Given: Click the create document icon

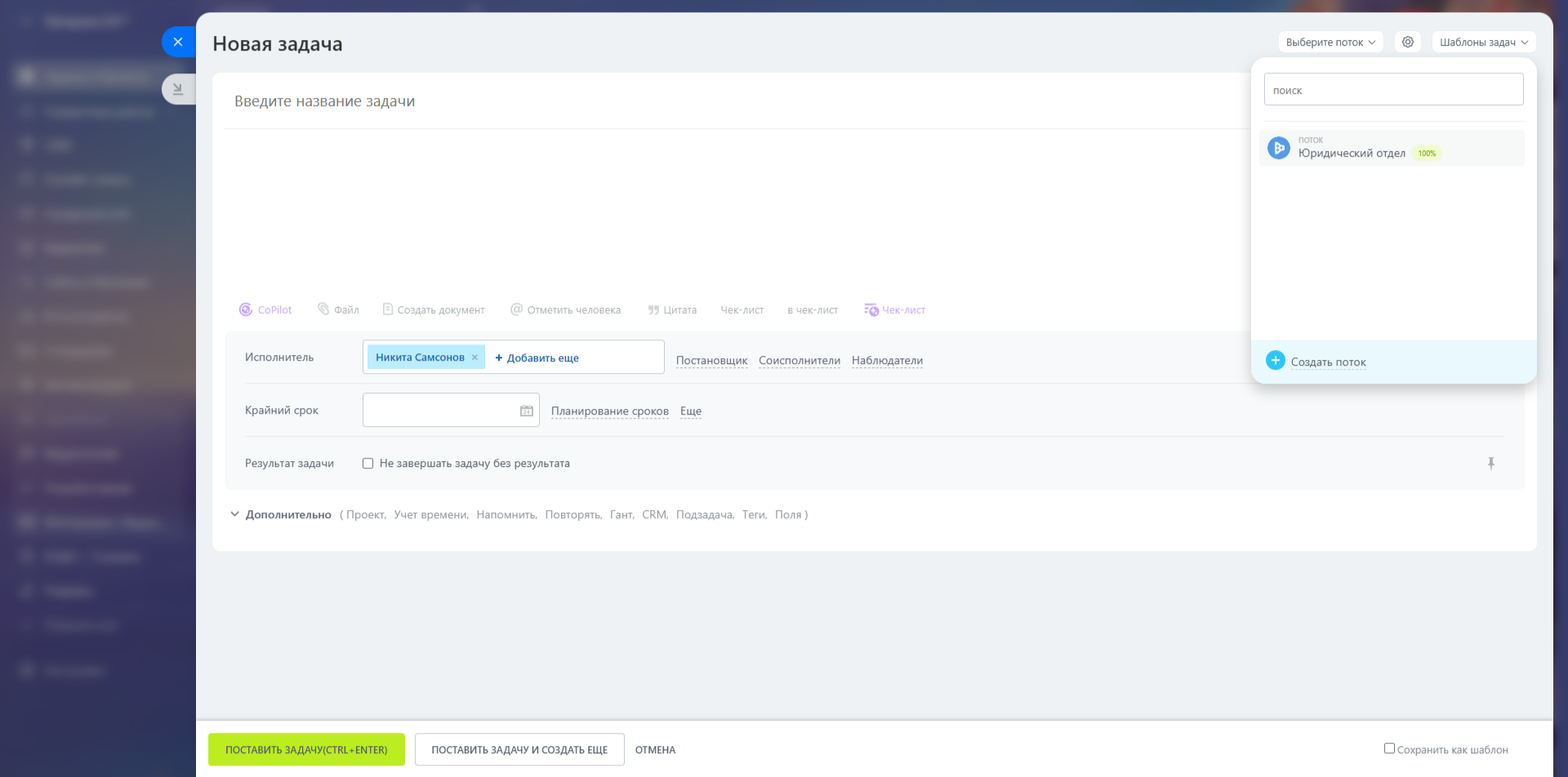Looking at the screenshot, I should pos(388,310).
